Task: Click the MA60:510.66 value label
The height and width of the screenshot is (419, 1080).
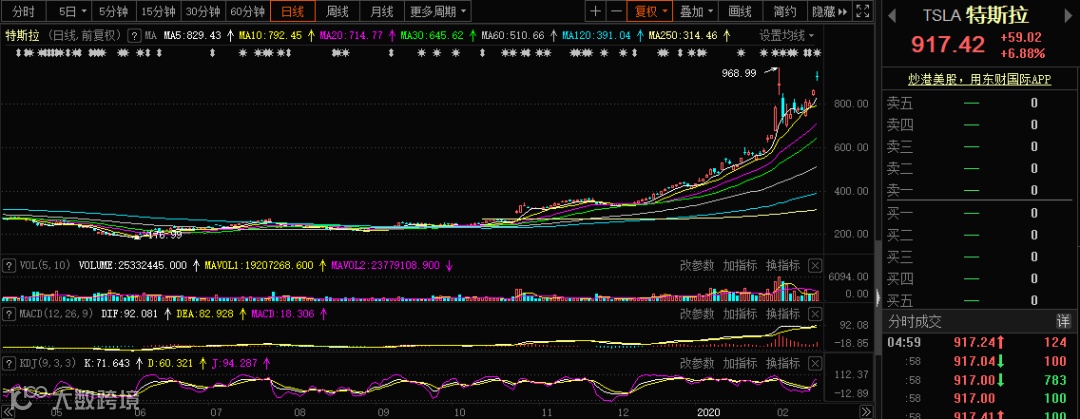Action: coord(512,35)
